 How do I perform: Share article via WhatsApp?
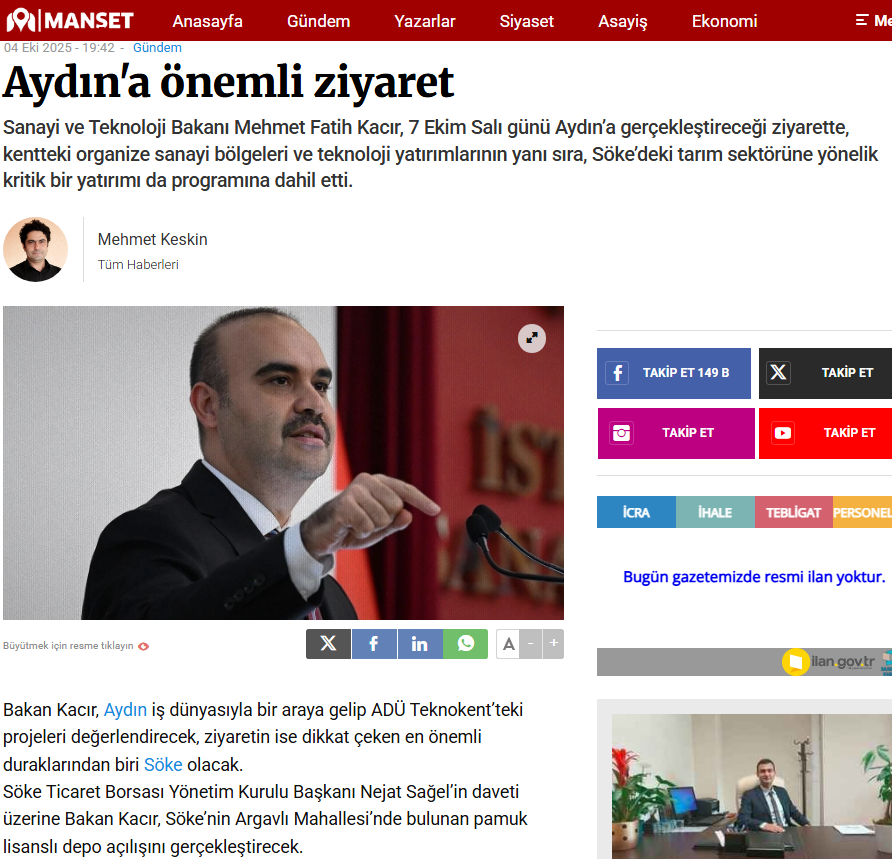465,643
